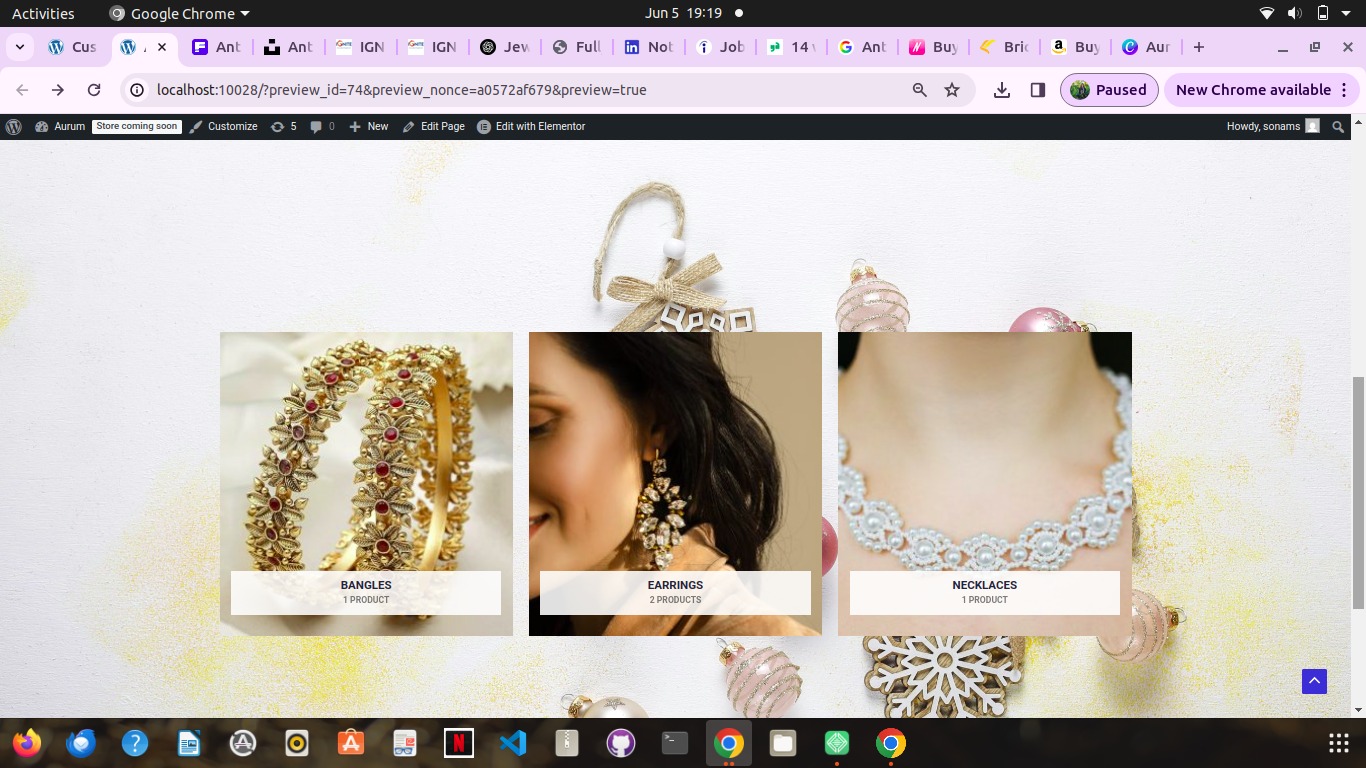Click the zoom magnifier in the address bar
1366x768 pixels.
pos(918,89)
